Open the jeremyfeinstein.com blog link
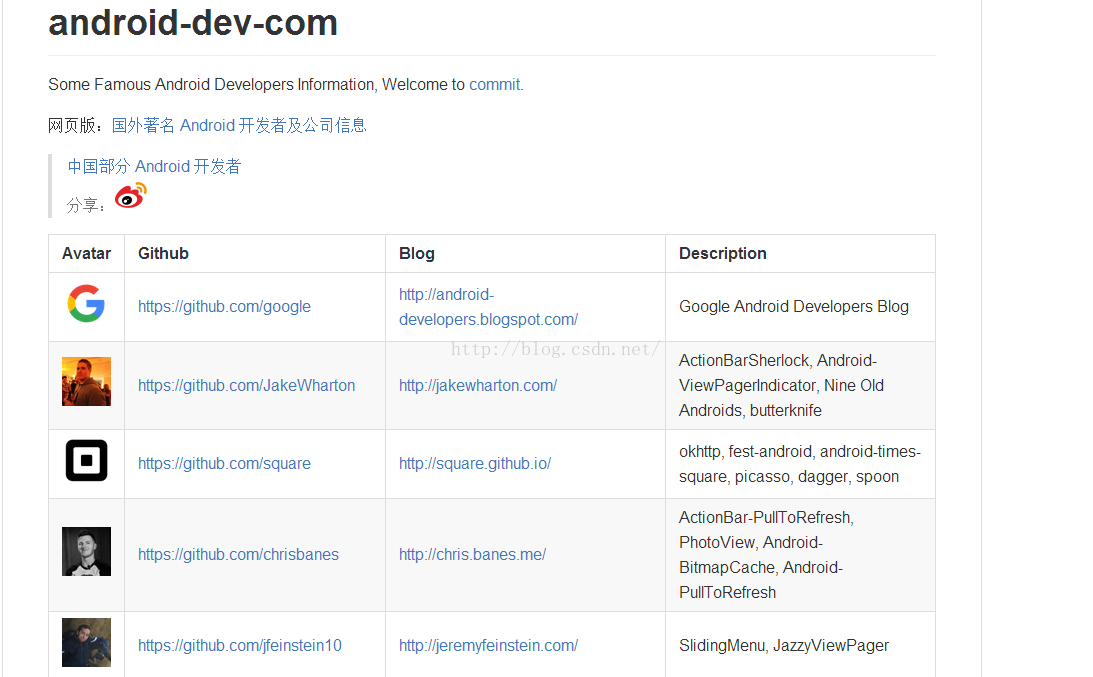The image size is (1093, 677). pyautogui.click(x=489, y=646)
